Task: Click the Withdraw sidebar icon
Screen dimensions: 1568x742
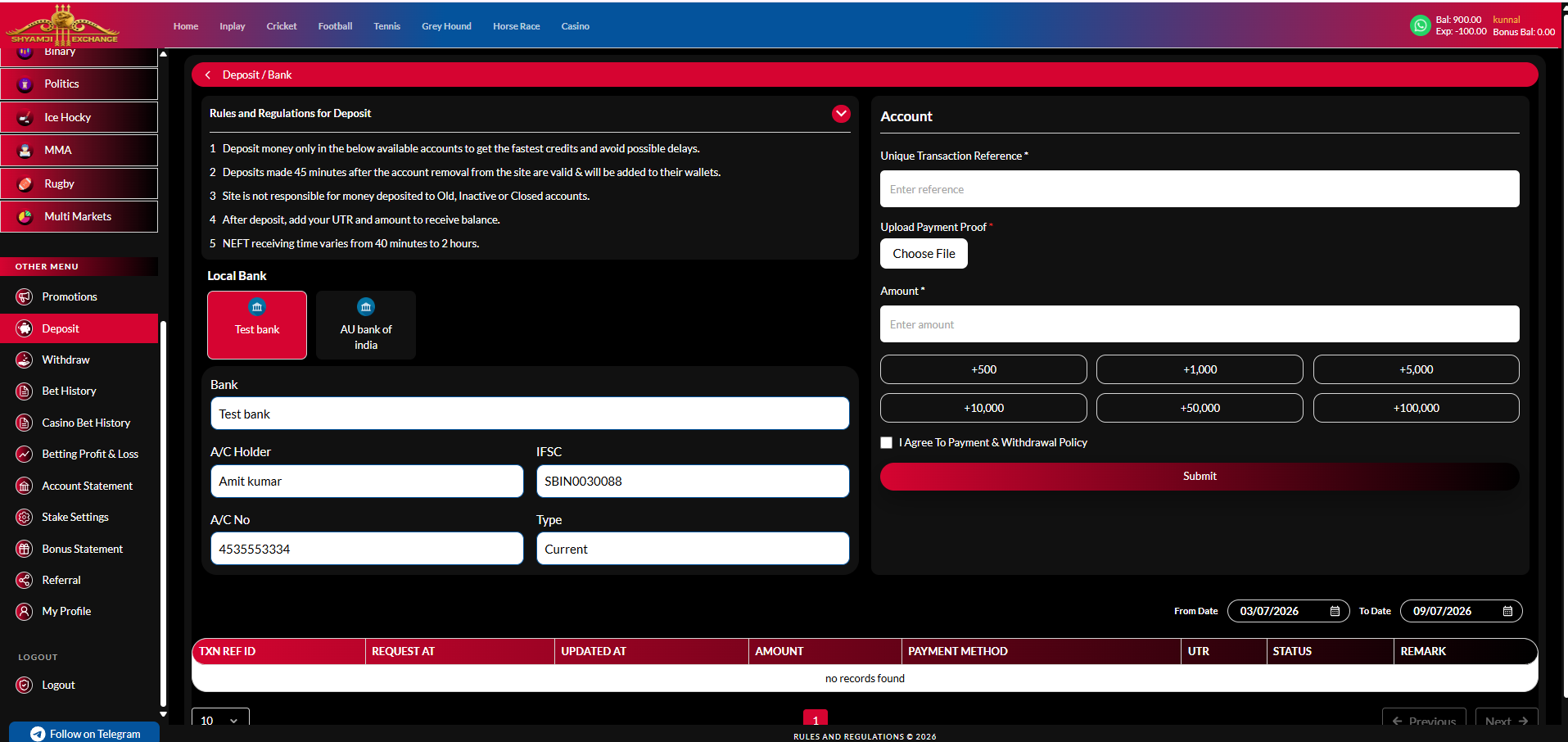Action: click(25, 360)
